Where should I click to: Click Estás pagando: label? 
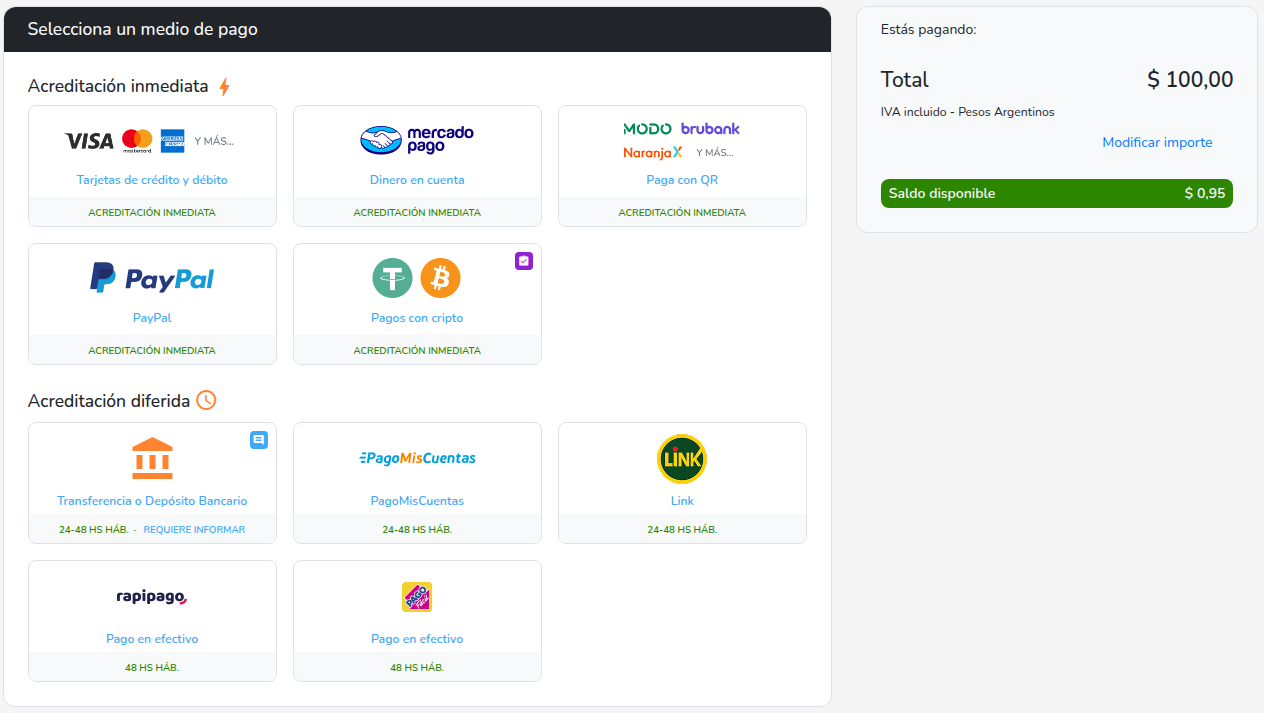click(929, 30)
